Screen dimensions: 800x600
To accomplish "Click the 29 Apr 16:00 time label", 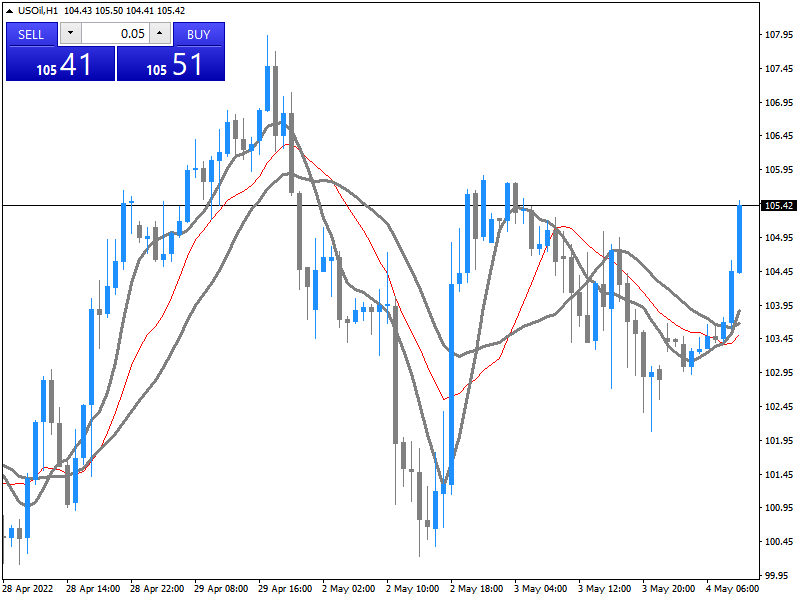I will click(x=284, y=589).
